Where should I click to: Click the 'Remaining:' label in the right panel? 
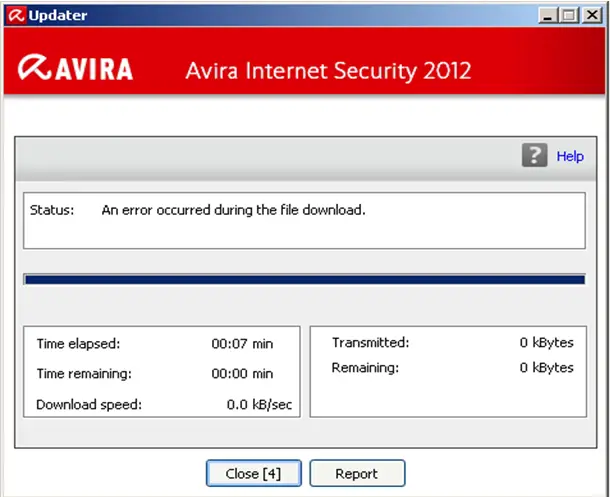point(365,368)
